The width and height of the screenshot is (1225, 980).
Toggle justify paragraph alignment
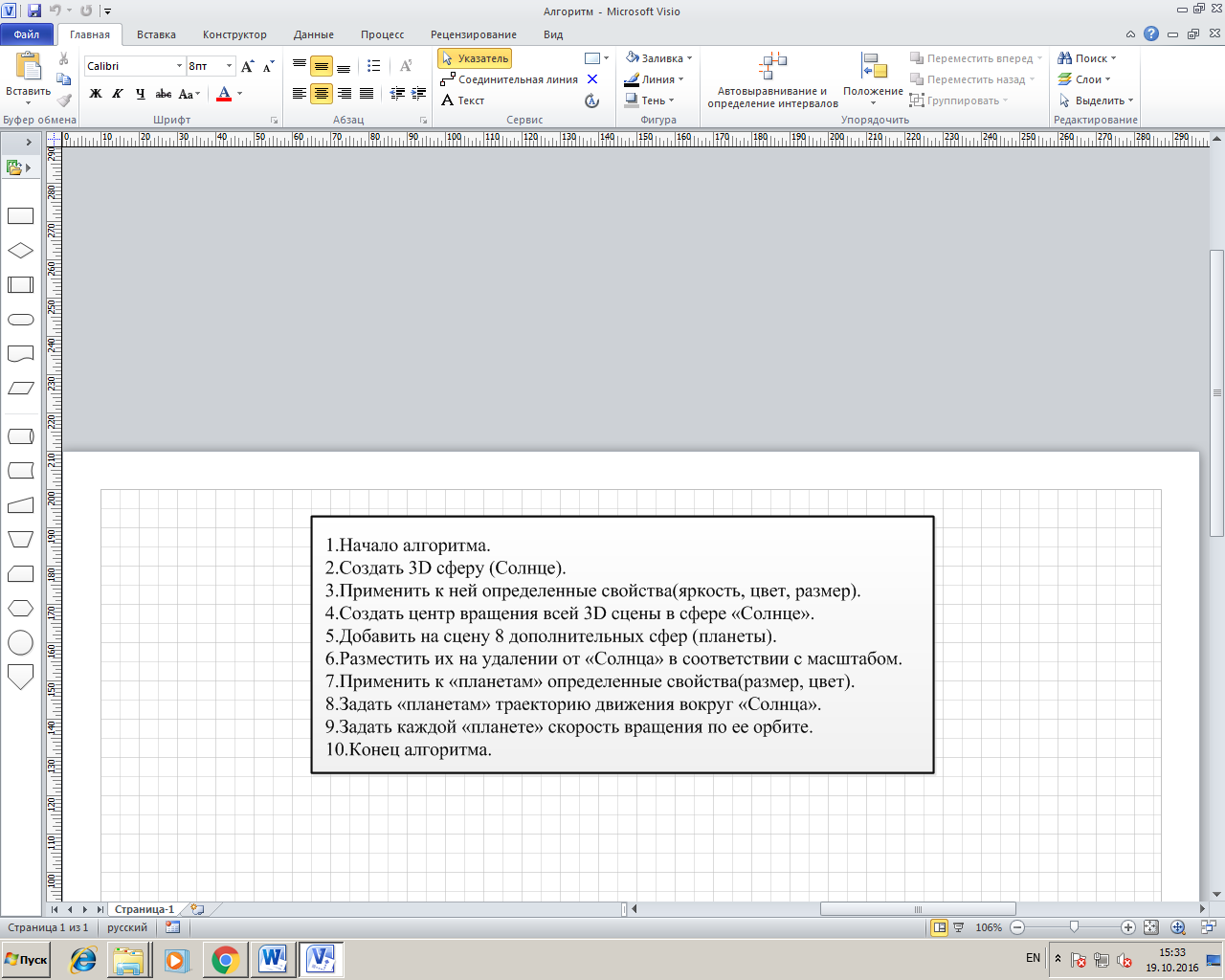[x=367, y=94]
